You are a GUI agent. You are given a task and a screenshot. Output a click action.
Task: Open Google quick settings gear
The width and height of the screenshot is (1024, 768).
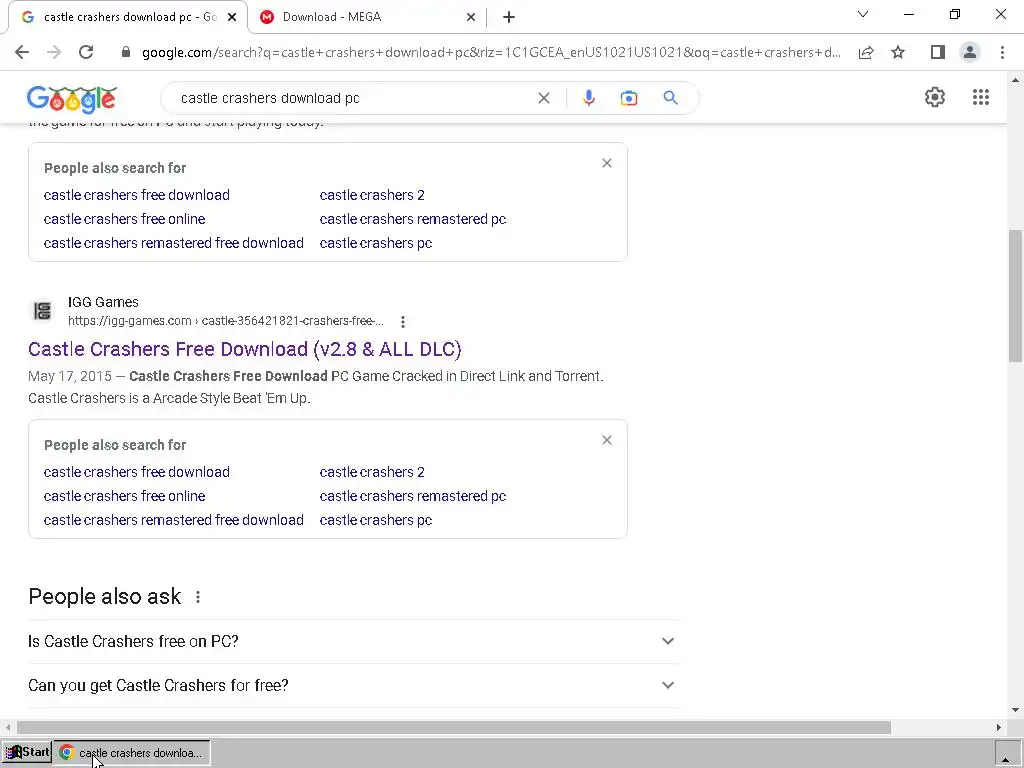(935, 97)
